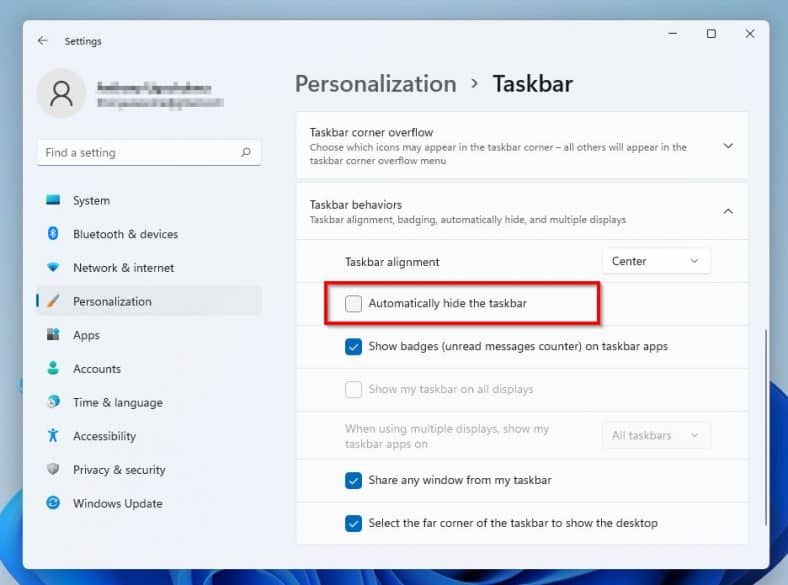Image resolution: width=788 pixels, height=585 pixels.
Task: Collapse Taskbar behaviors section
Action: [728, 211]
